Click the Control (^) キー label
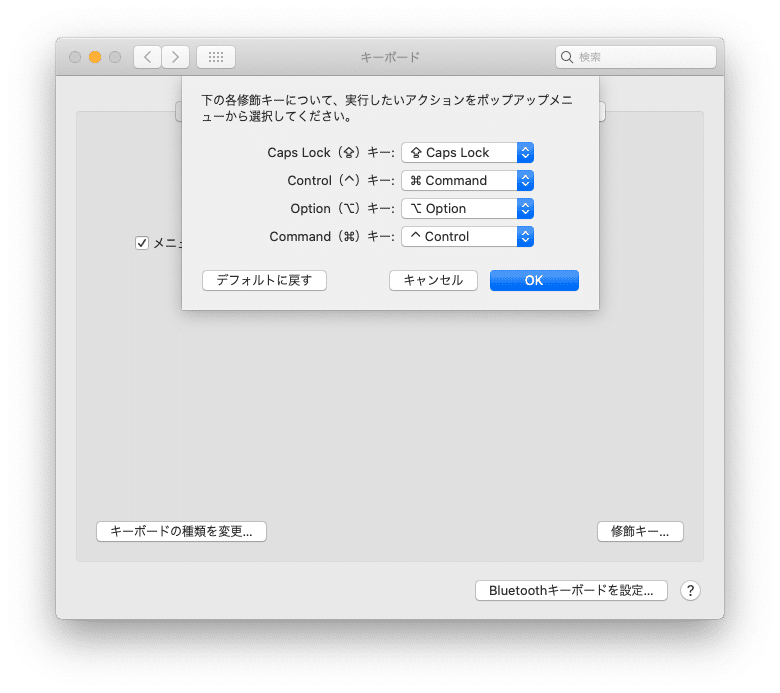This screenshot has width=780, height=693. (x=341, y=181)
